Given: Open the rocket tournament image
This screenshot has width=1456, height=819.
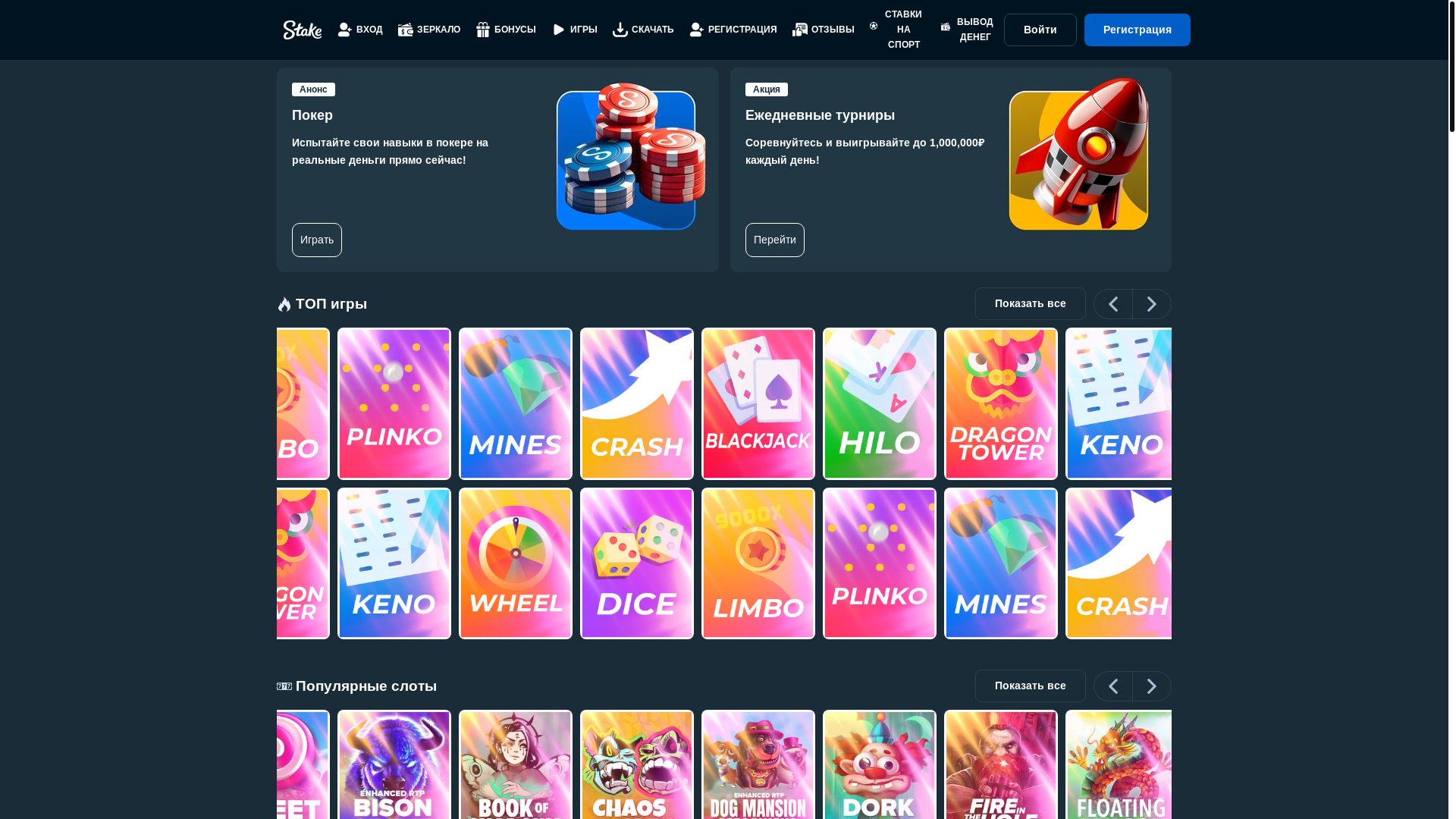Looking at the screenshot, I should pyautogui.click(x=1078, y=154).
